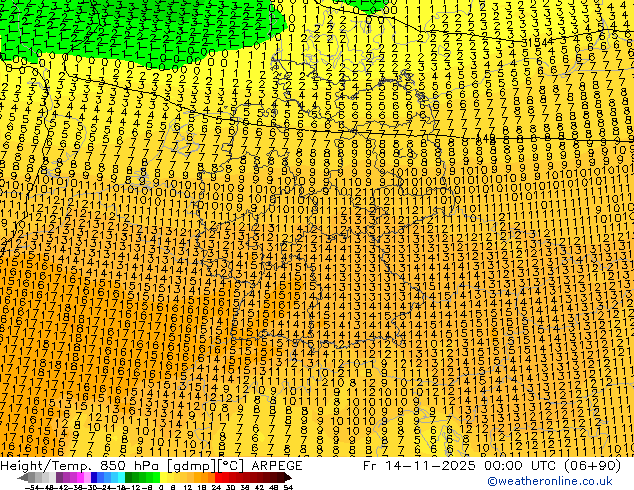Click the ARPEGE model name in the title
Image resolution: width=634 pixels, height=490 pixels.
[277, 466]
